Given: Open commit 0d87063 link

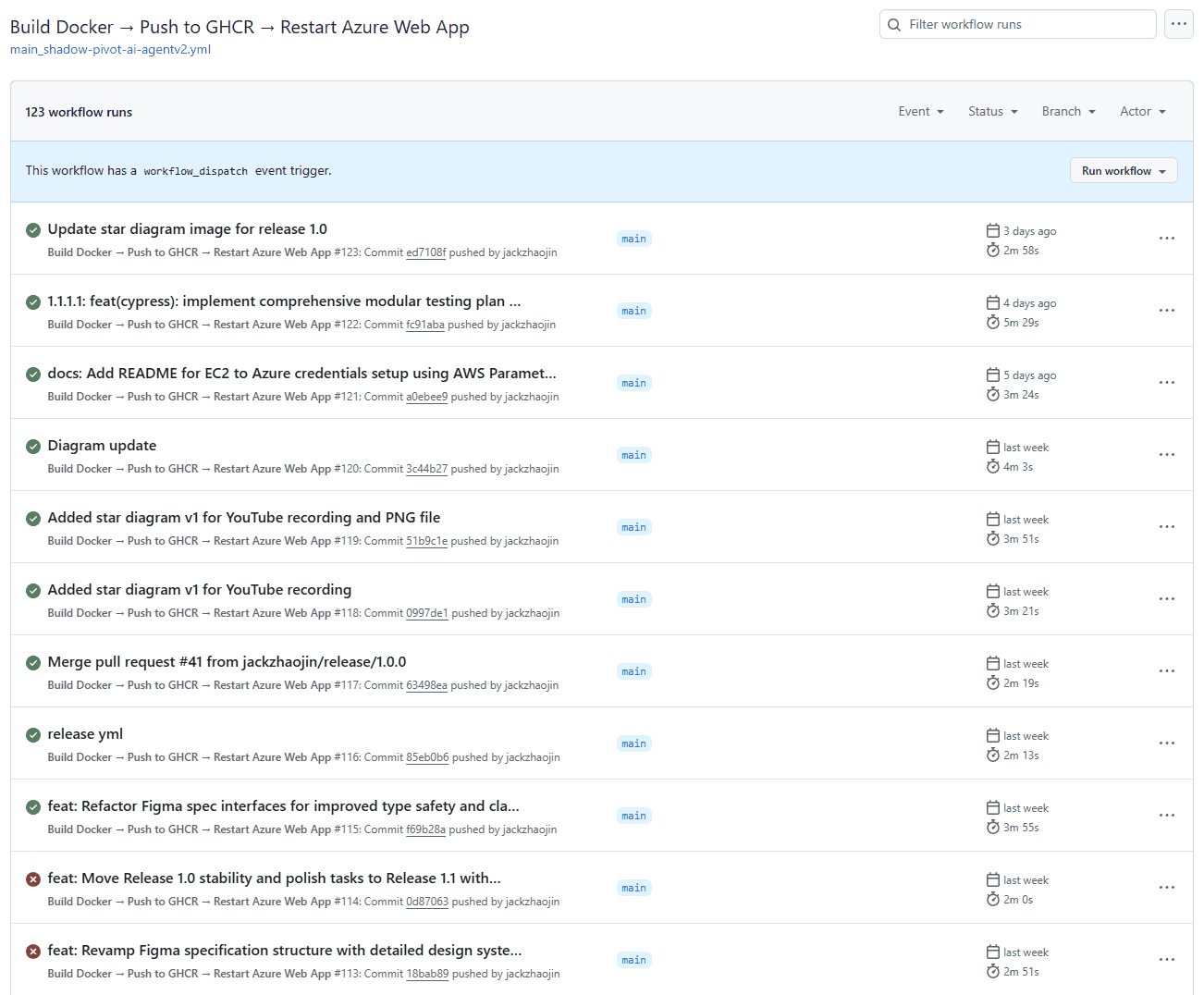Looking at the screenshot, I should pyautogui.click(x=427, y=902).
